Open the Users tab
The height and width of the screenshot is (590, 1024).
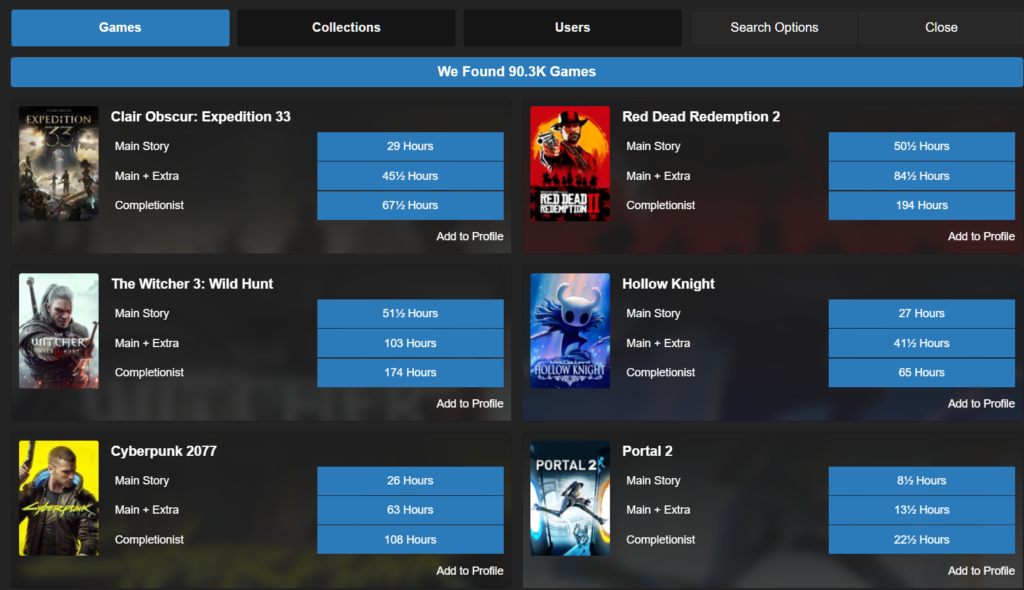tap(572, 28)
